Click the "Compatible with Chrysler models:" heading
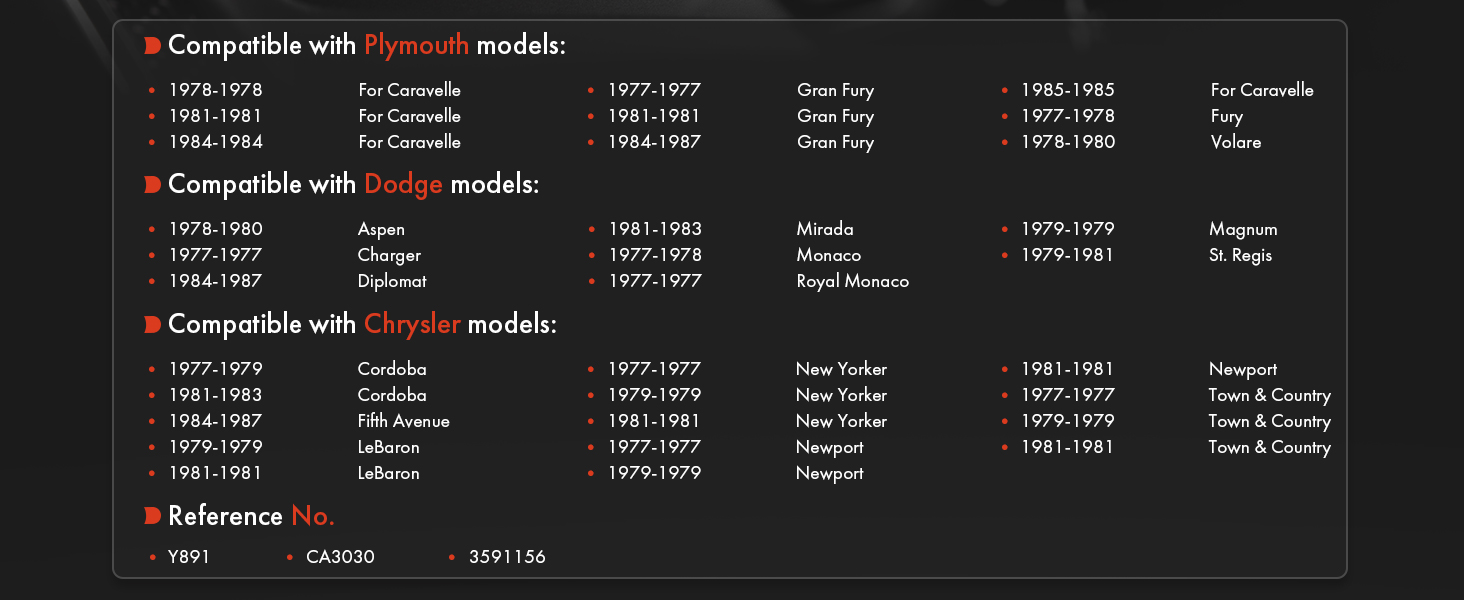 362,324
